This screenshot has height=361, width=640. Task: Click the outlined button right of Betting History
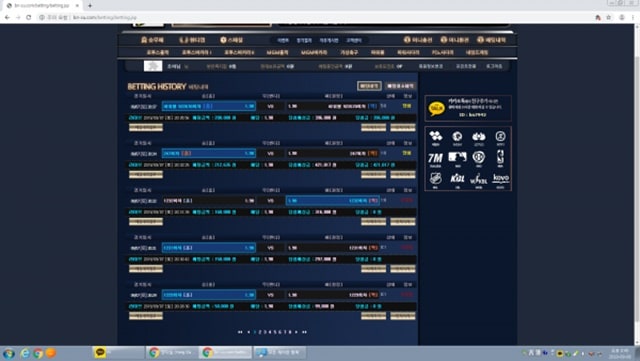tap(369, 86)
